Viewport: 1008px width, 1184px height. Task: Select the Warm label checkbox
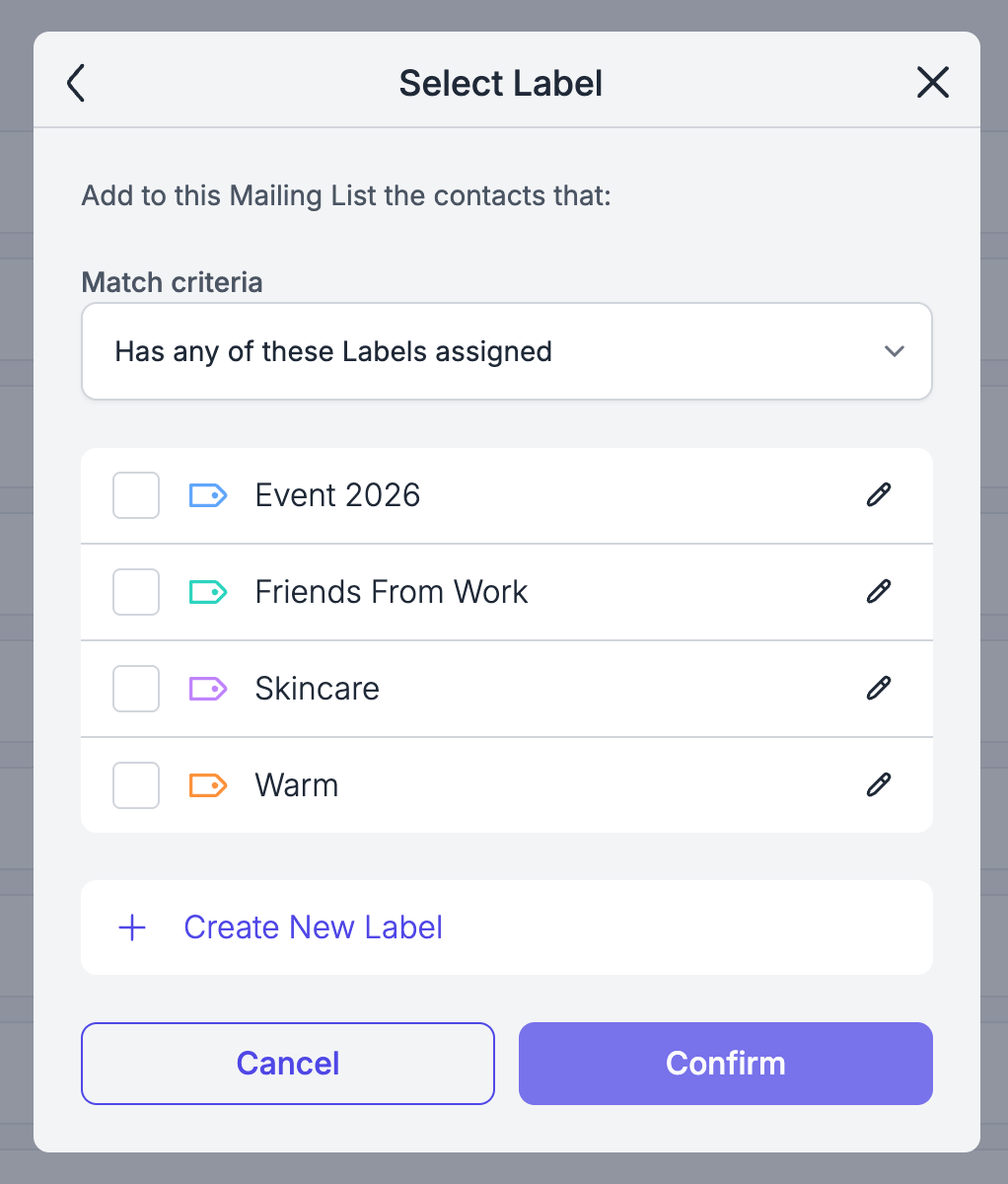pyautogui.click(x=136, y=785)
